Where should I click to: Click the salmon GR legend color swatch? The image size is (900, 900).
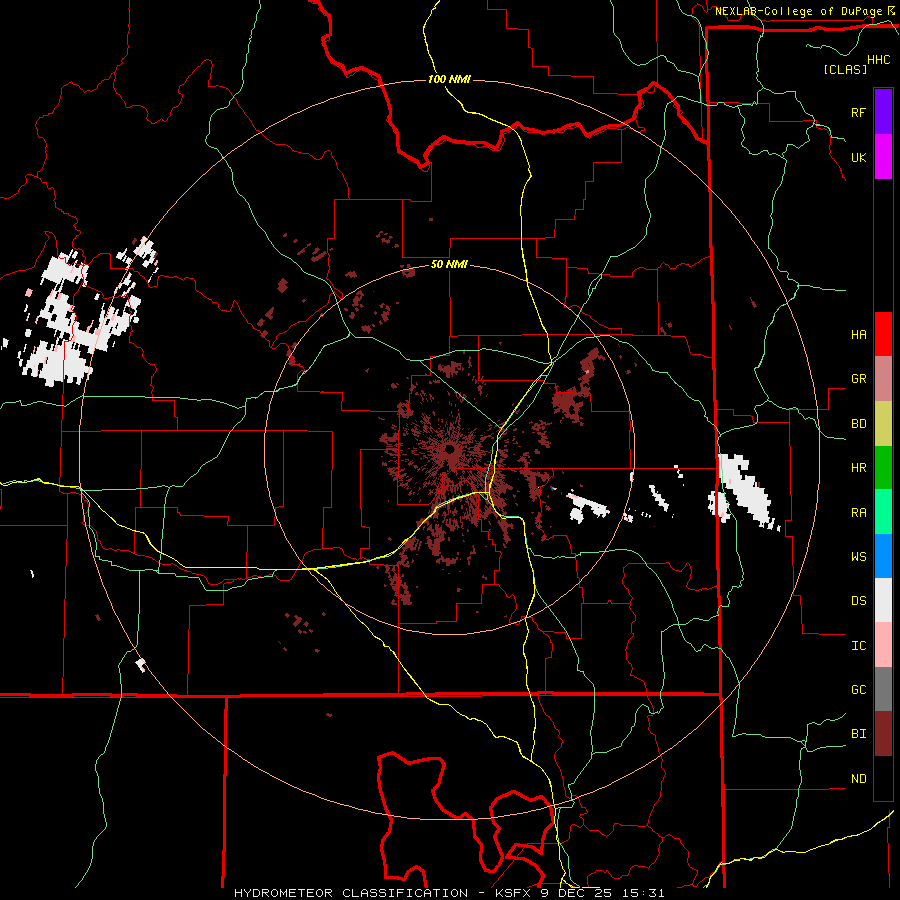click(883, 378)
